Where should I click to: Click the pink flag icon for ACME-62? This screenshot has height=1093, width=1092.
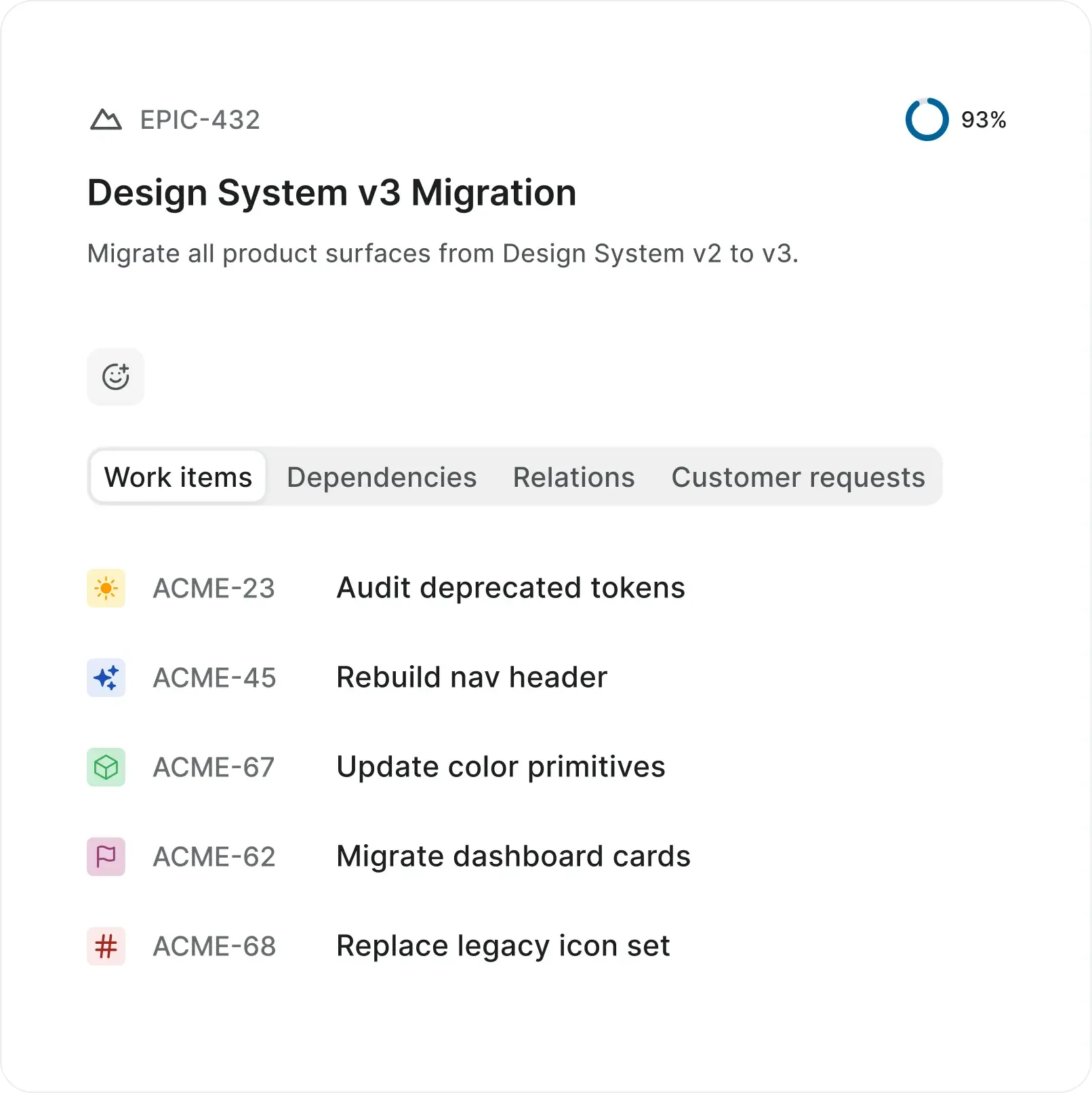pyautogui.click(x=106, y=856)
